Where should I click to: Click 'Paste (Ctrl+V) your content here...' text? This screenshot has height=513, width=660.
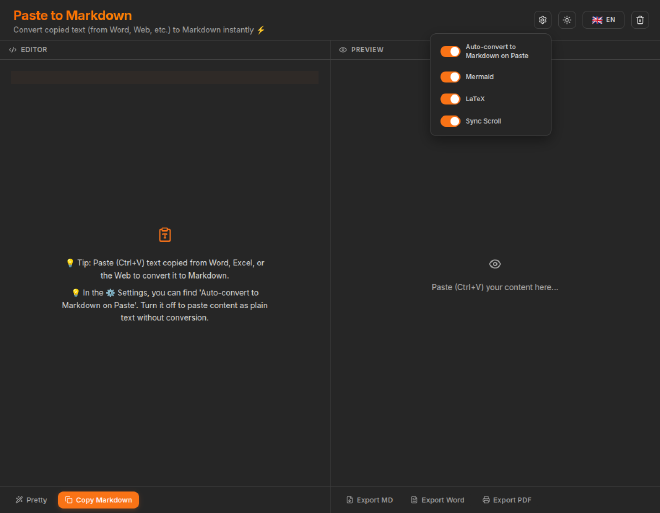point(495,287)
